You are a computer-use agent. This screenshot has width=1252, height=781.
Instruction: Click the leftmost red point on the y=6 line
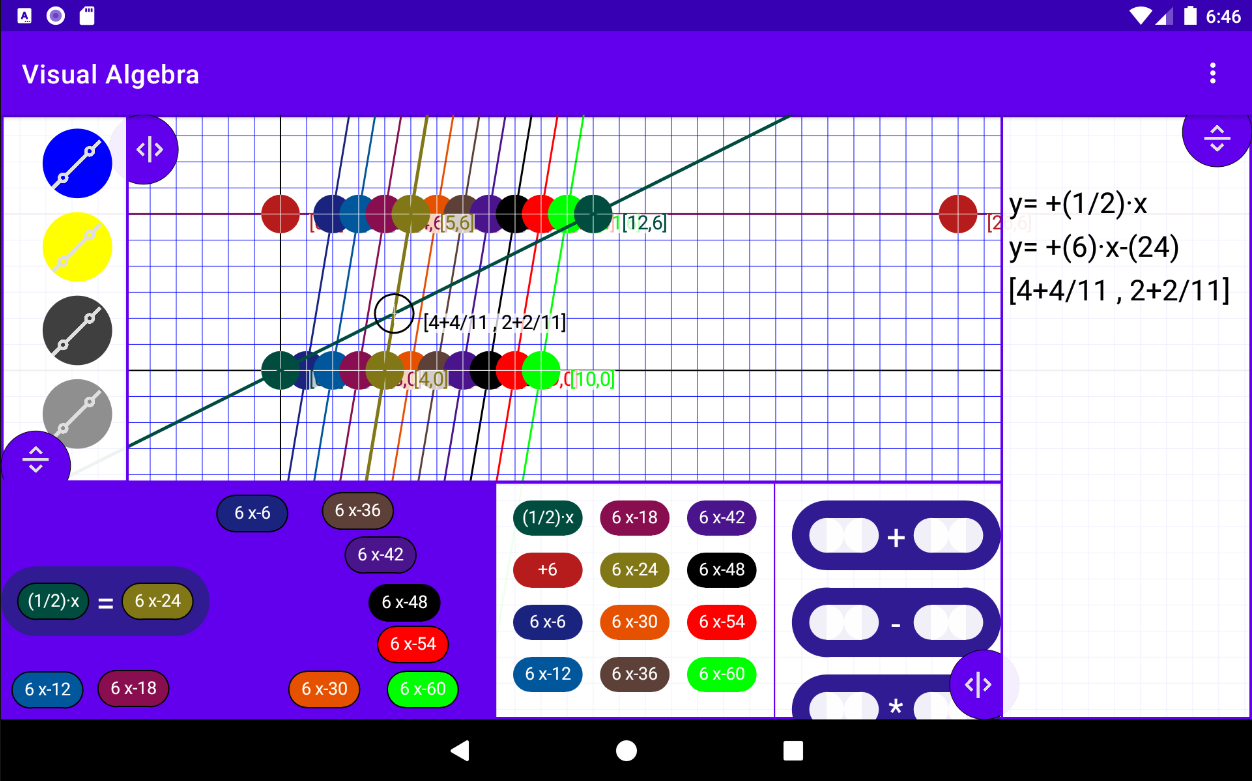281,214
